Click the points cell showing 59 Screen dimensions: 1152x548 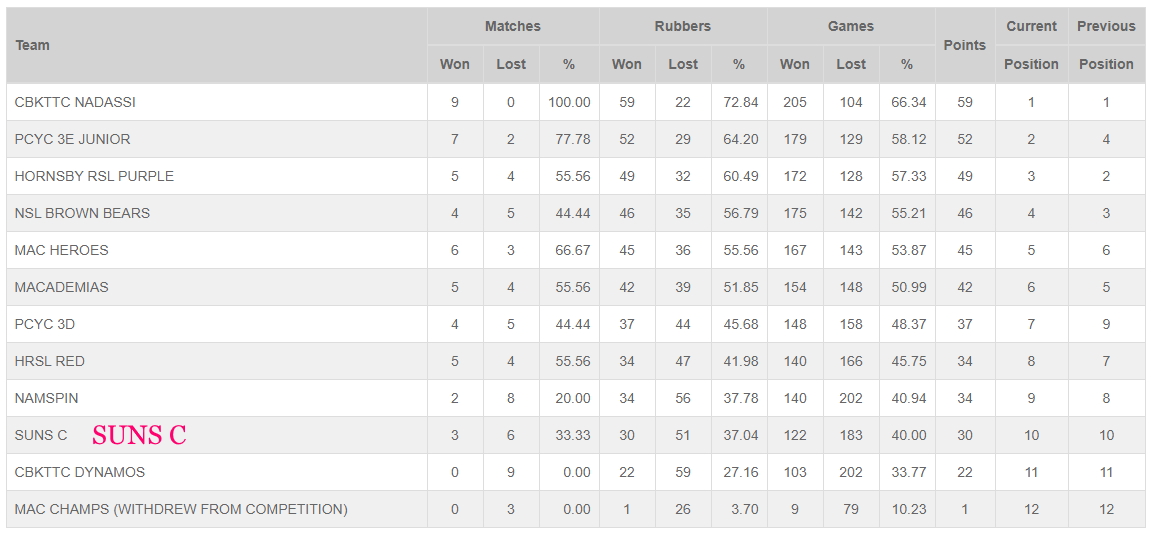pos(965,103)
